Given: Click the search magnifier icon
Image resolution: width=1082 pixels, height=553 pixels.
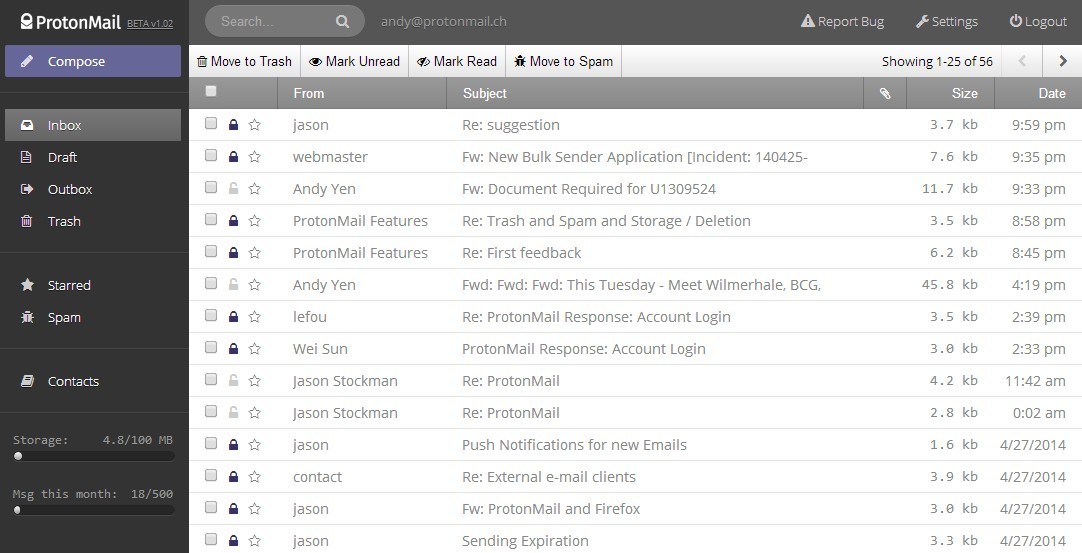Looking at the screenshot, I should [x=342, y=21].
